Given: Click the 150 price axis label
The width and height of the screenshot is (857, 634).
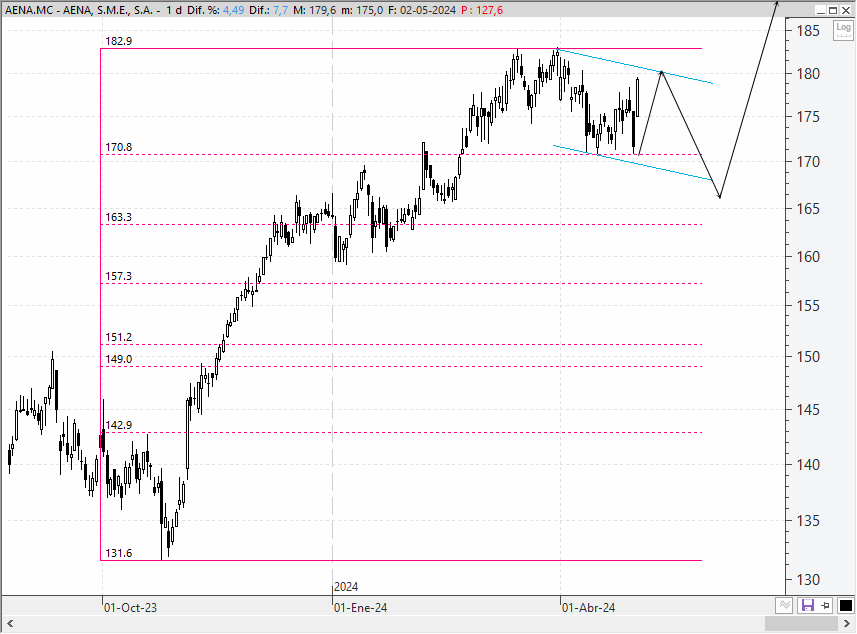Looking at the screenshot, I should [x=808, y=357].
